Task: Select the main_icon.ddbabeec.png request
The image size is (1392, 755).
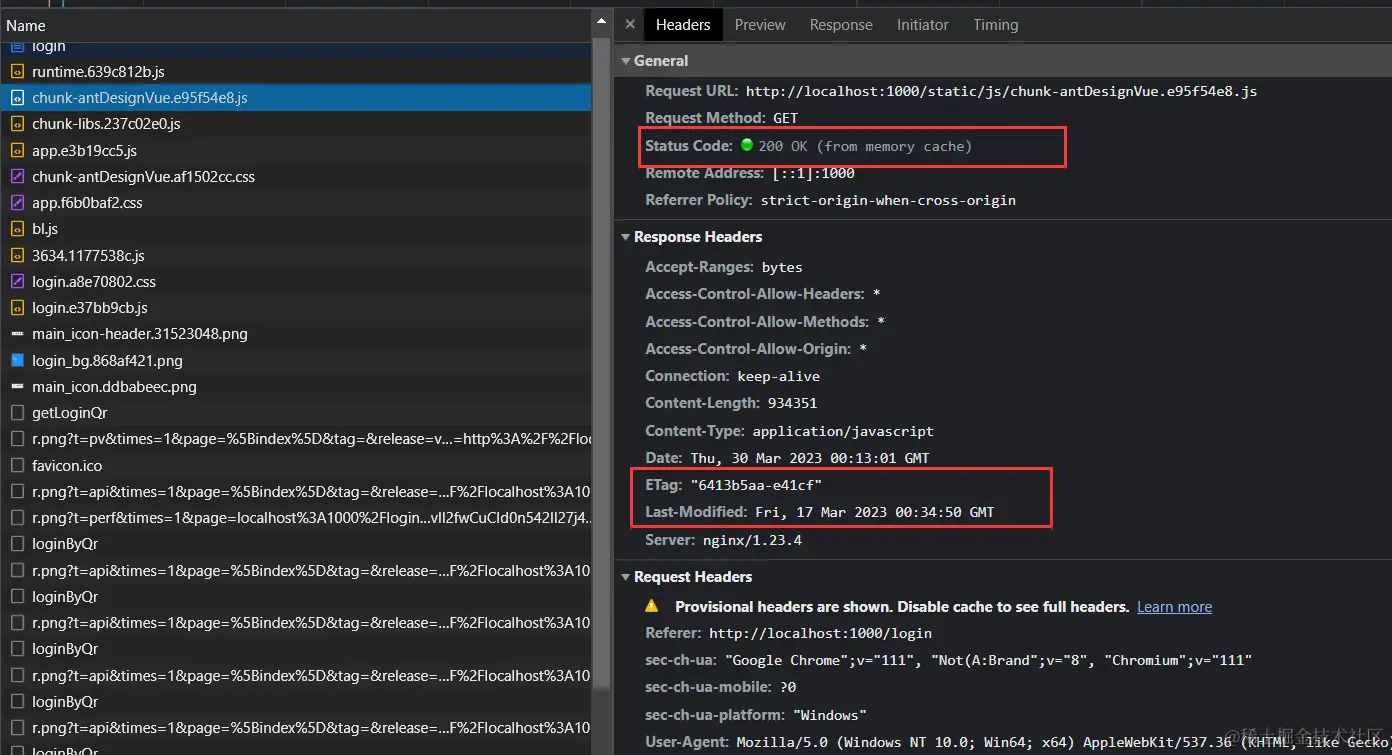Action: 296,387
